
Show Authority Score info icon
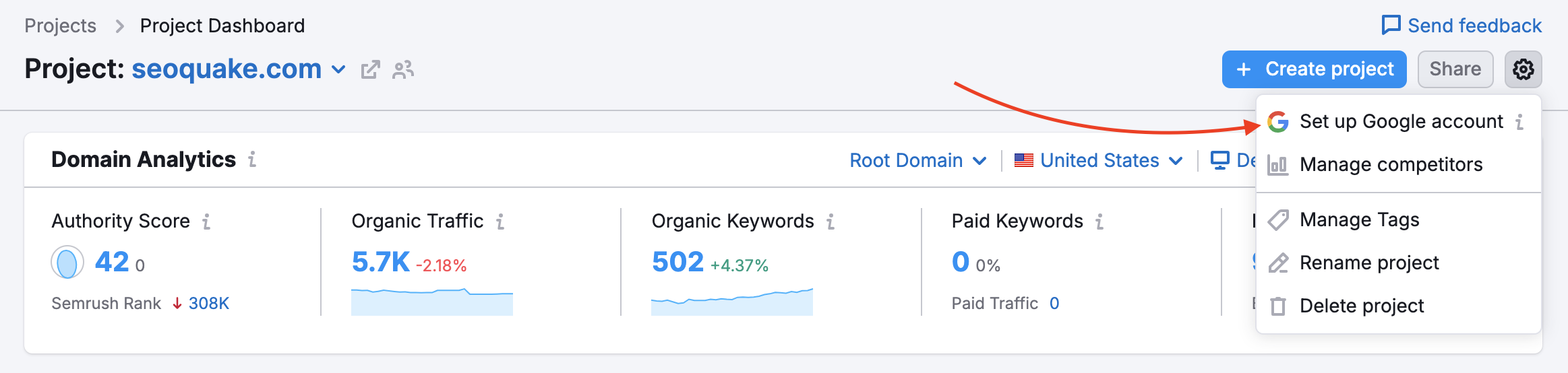tap(206, 222)
